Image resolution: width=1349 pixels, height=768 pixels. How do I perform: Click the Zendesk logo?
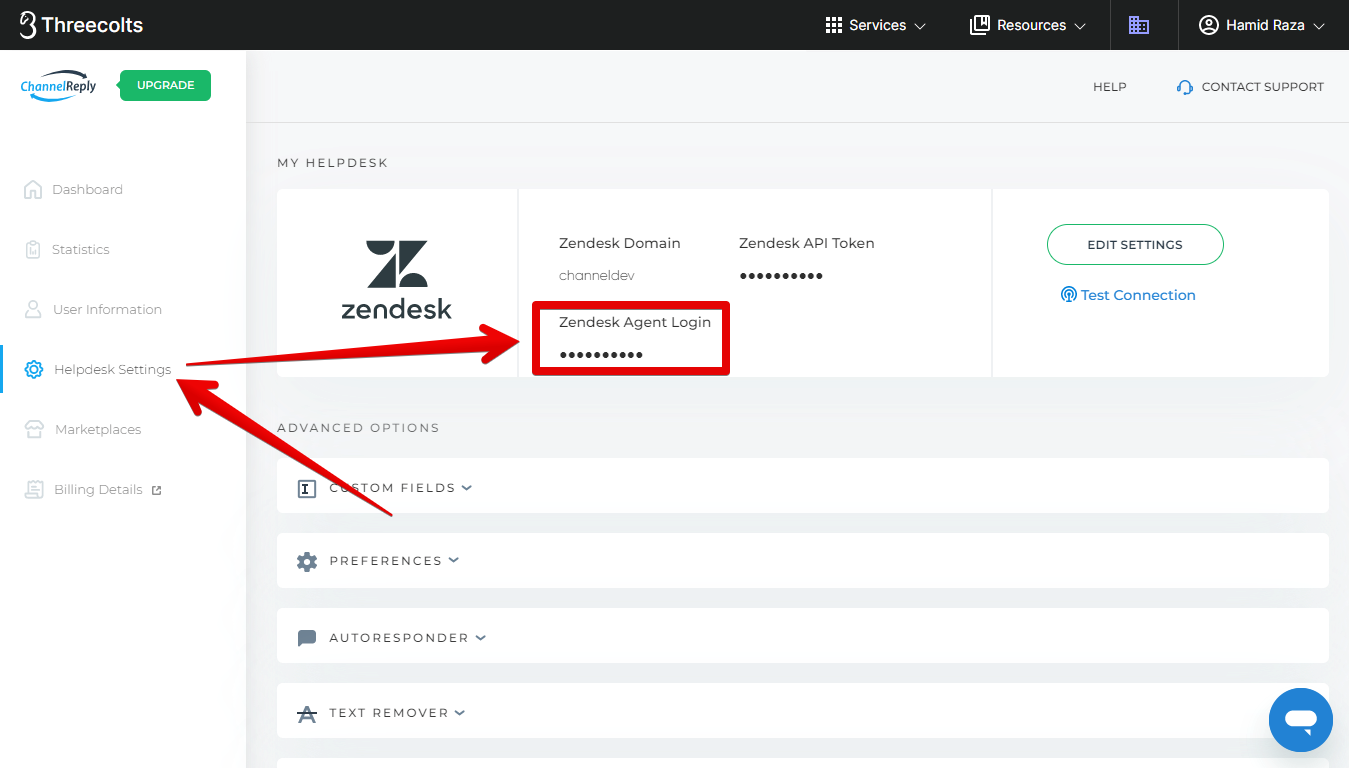397,280
